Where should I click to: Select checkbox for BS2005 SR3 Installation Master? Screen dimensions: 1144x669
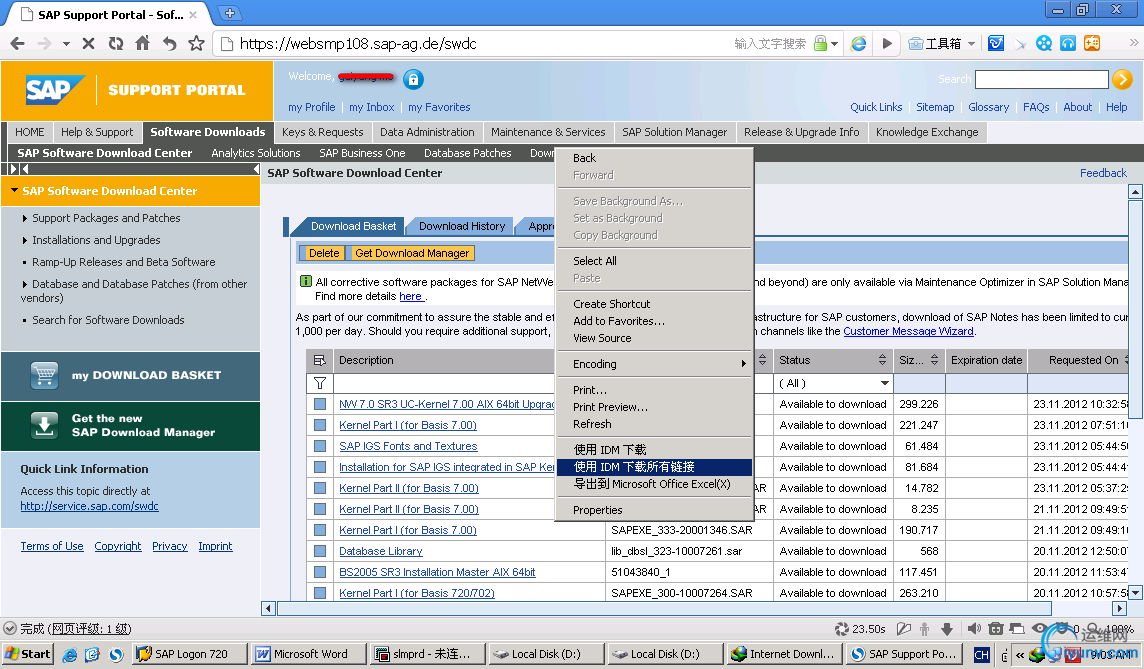(320, 572)
